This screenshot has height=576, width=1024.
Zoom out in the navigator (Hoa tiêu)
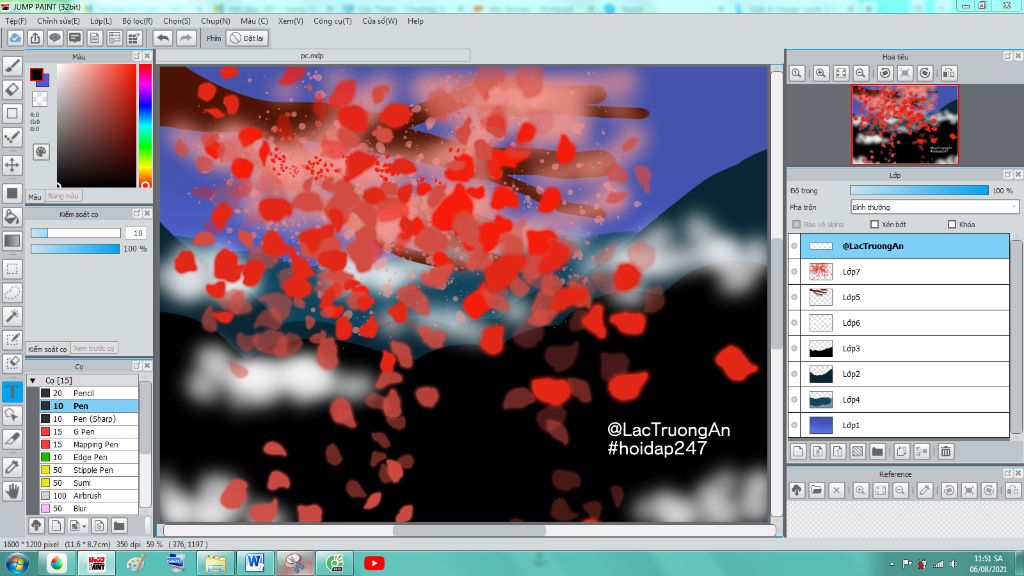(x=861, y=73)
